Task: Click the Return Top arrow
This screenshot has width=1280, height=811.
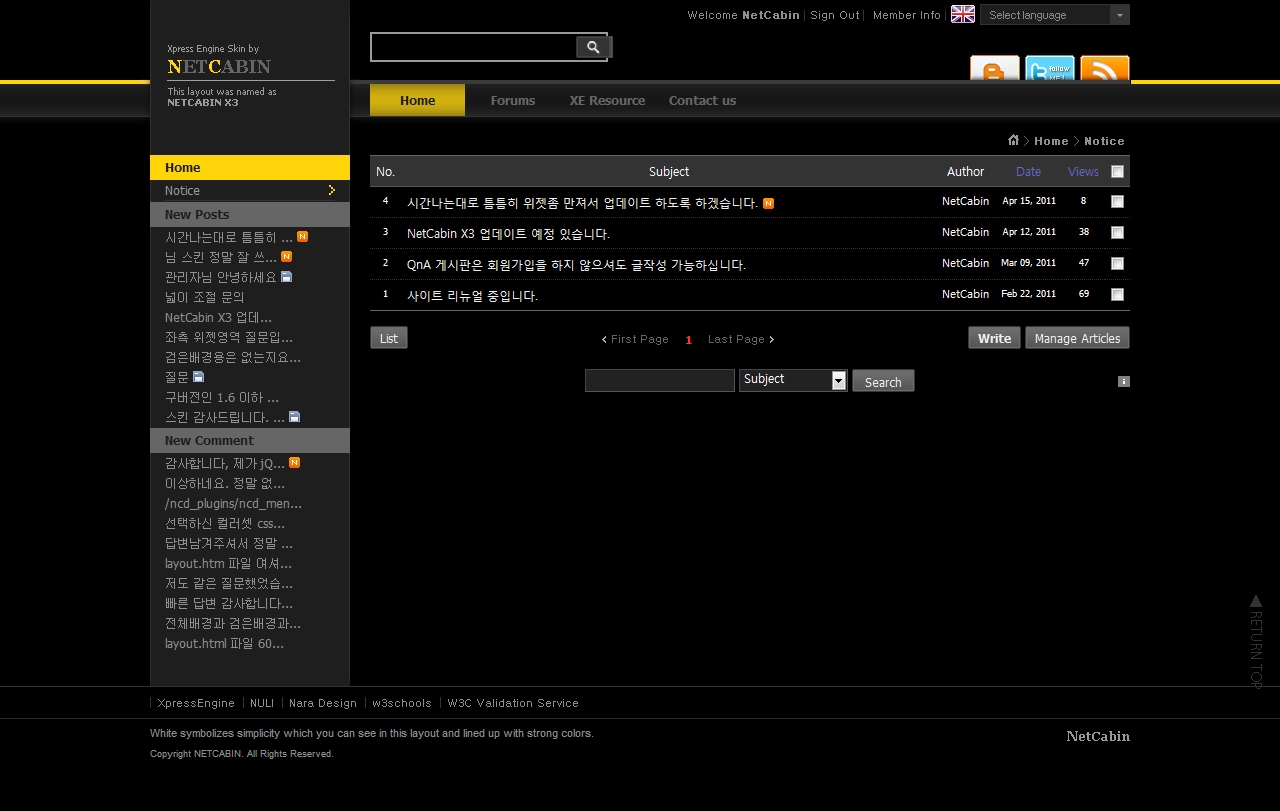Action: pos(1256,642)
